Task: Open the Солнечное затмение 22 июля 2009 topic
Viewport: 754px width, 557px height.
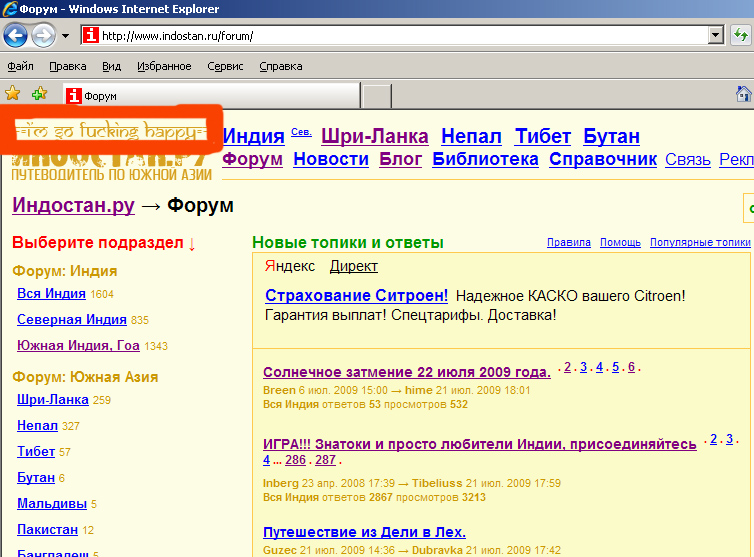Action: coord(406,372)
